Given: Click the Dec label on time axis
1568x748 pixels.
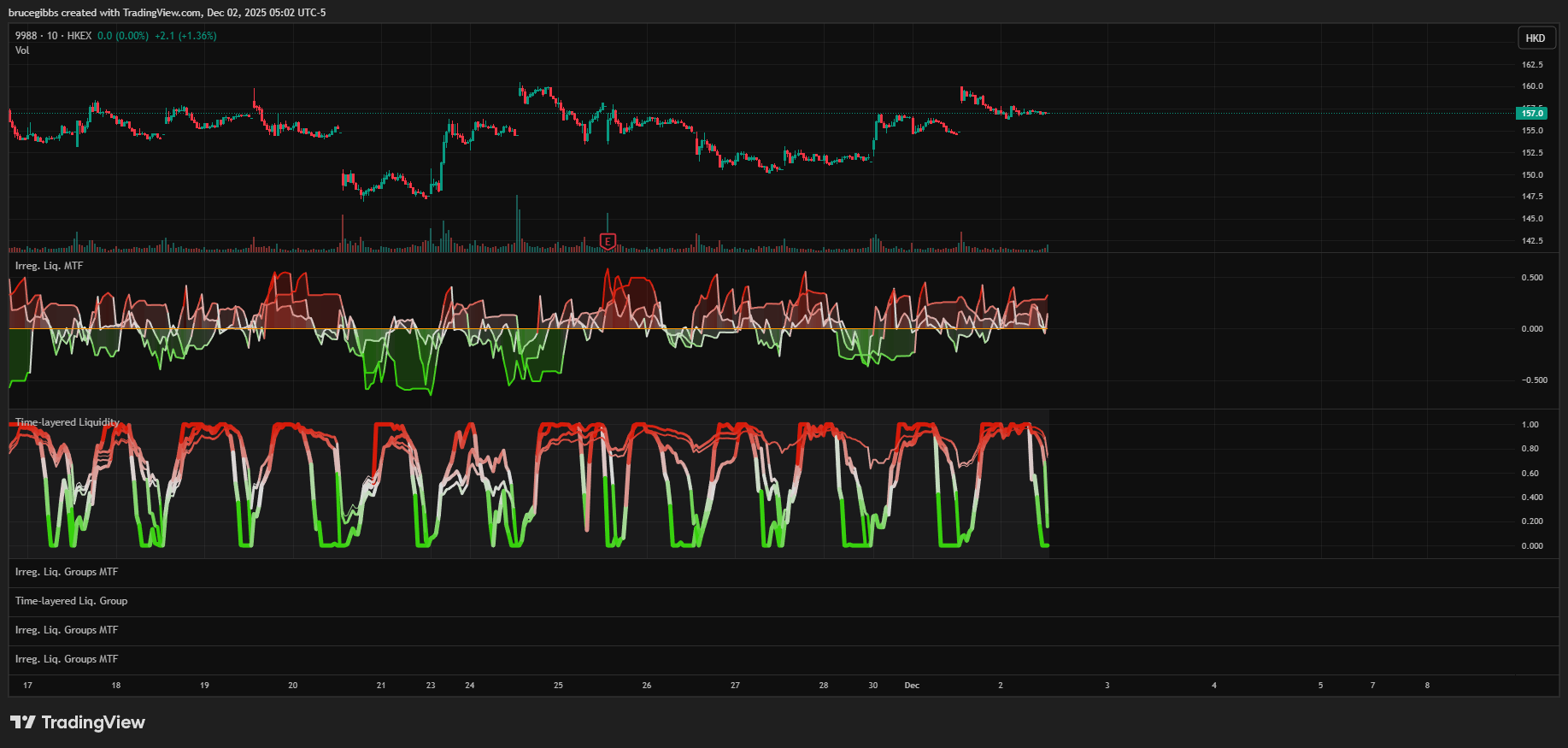Looking at the screenshot, I should 912,686.
